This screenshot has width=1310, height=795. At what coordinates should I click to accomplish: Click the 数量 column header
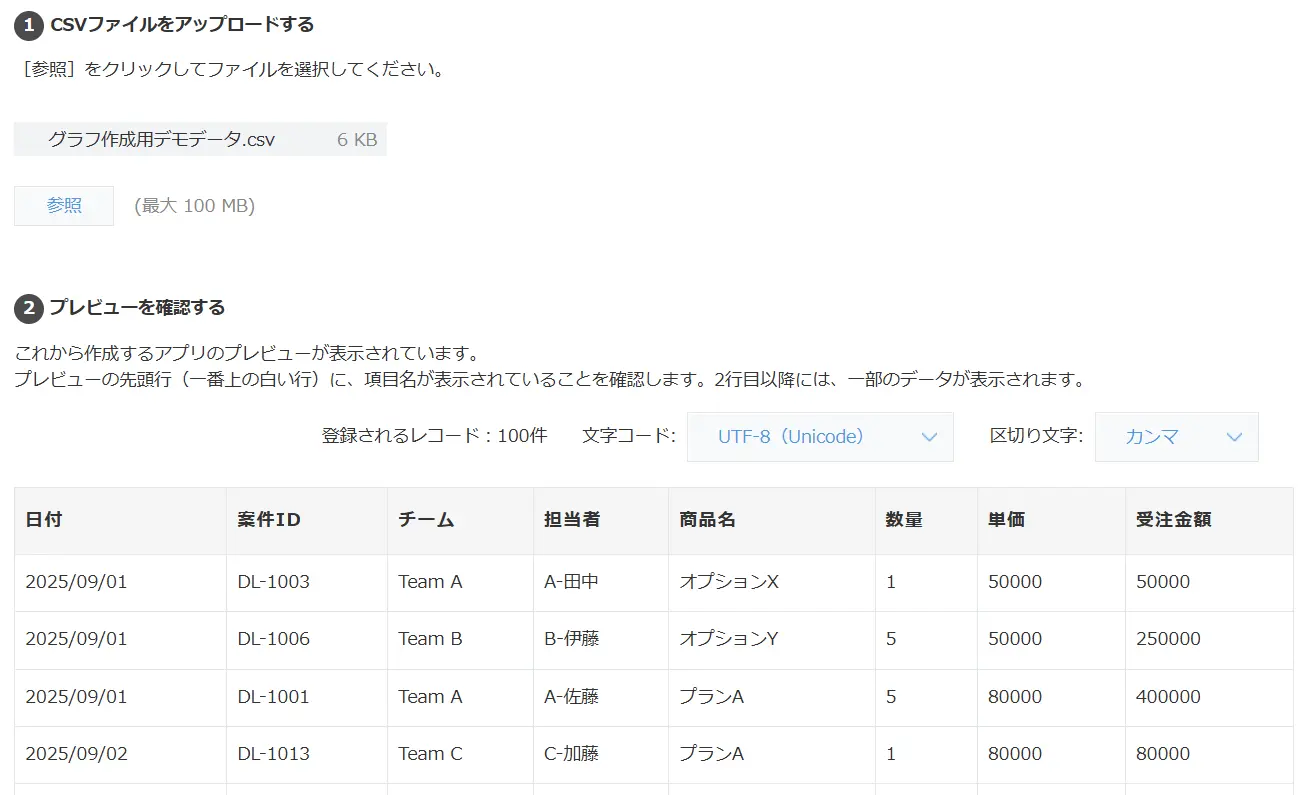[x=904, y=520]
